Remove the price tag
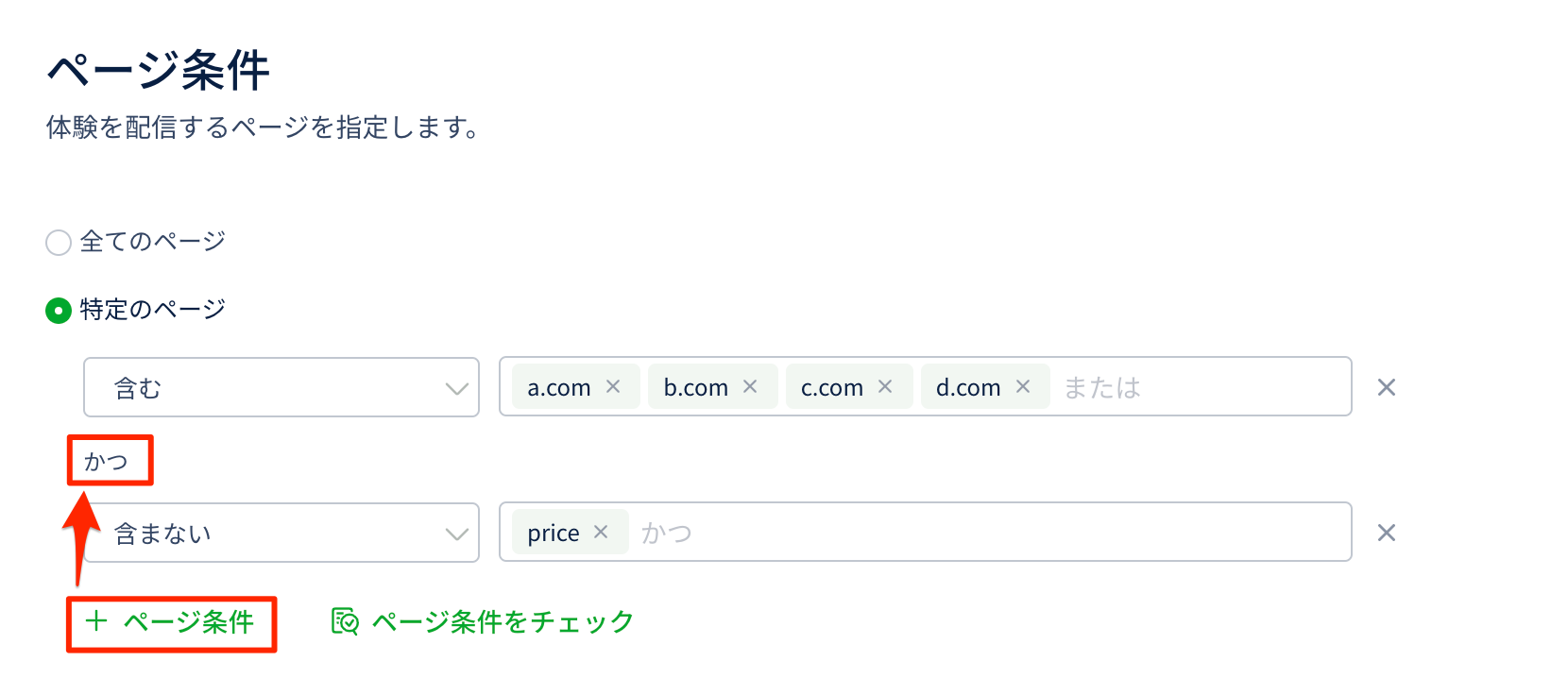The width and height of the screenshot is (1568, 695). pos(601,533)
